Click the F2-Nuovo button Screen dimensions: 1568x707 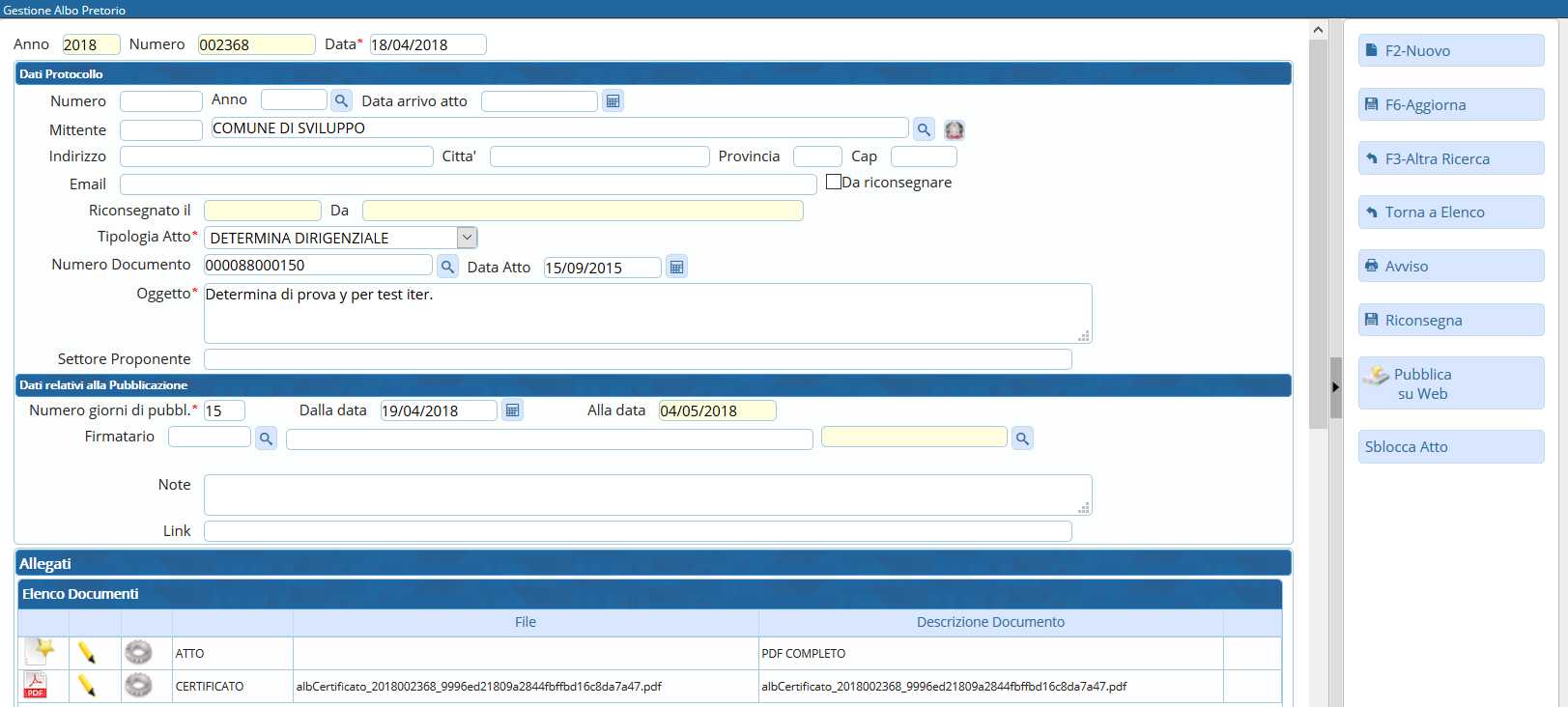click(x=1450, y=50)
